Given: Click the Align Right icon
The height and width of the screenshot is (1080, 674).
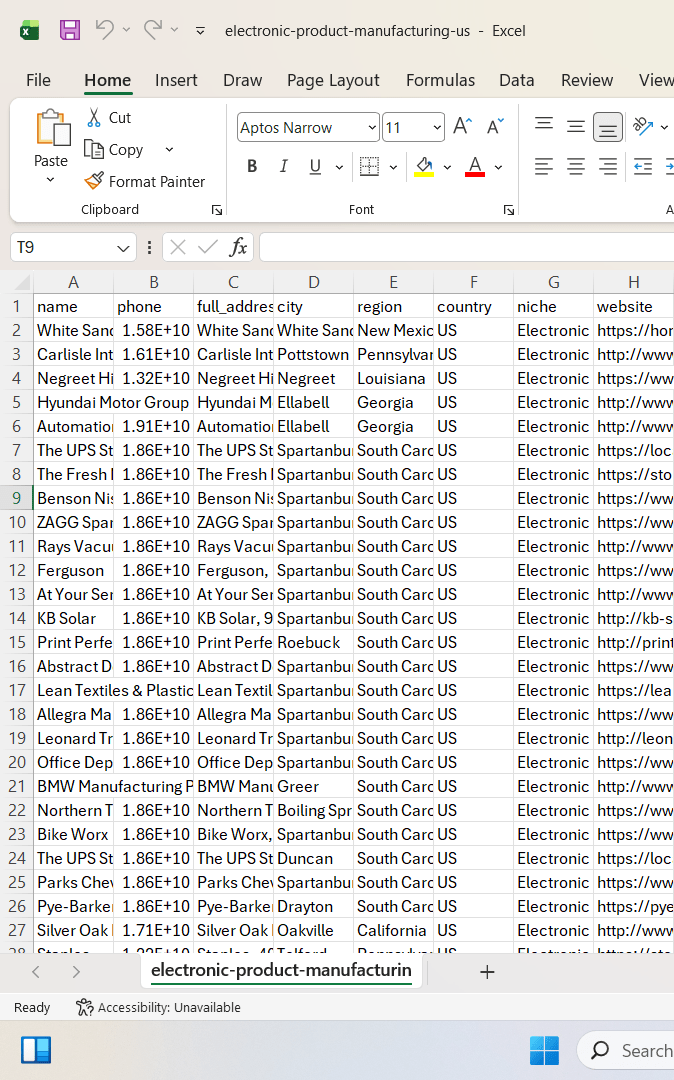Looking at the screenshot, I should click(x=607, y=167).
